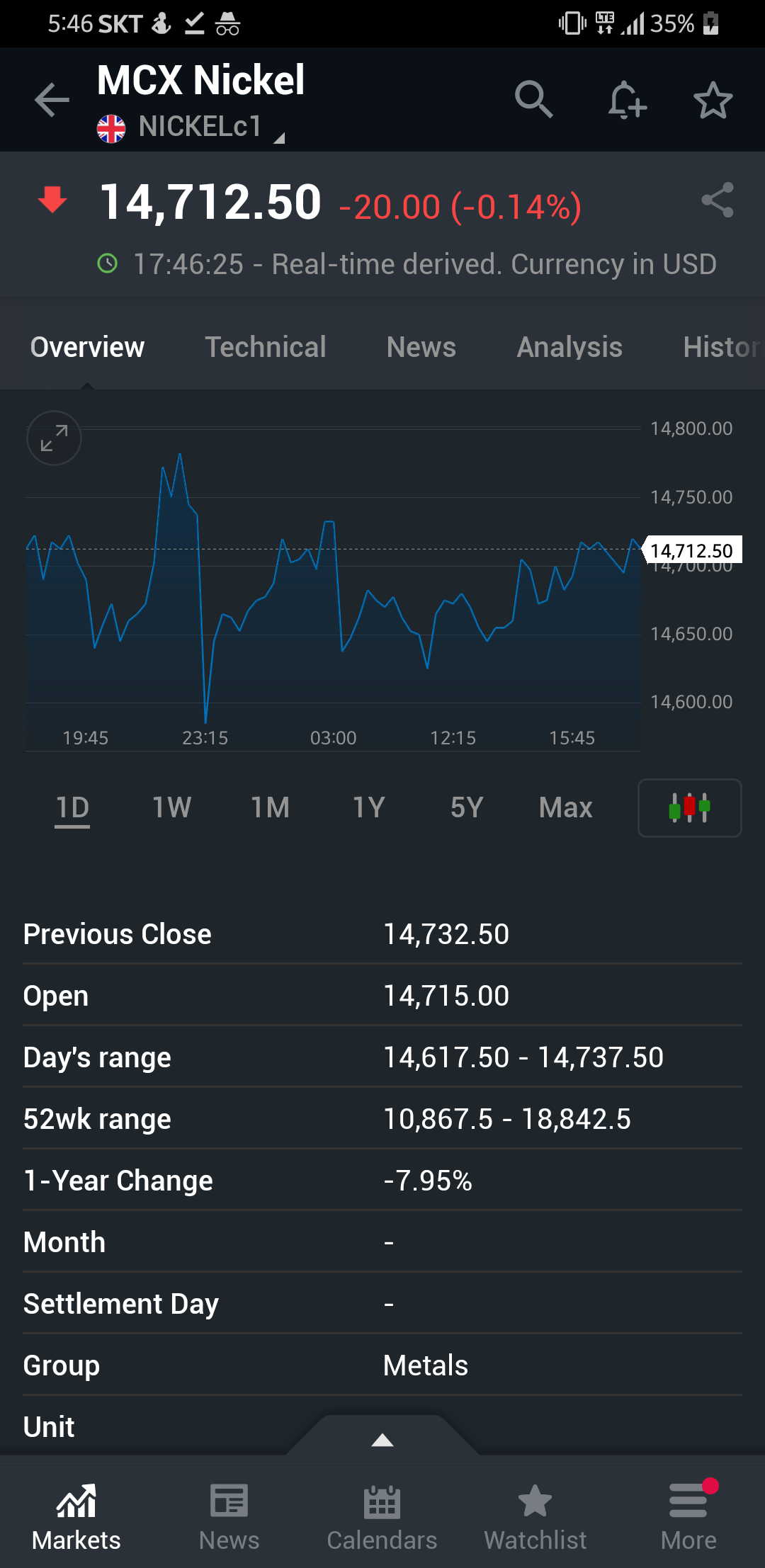
Task: Open Watchlist in bottom navigation
Action: point(535,1517)
